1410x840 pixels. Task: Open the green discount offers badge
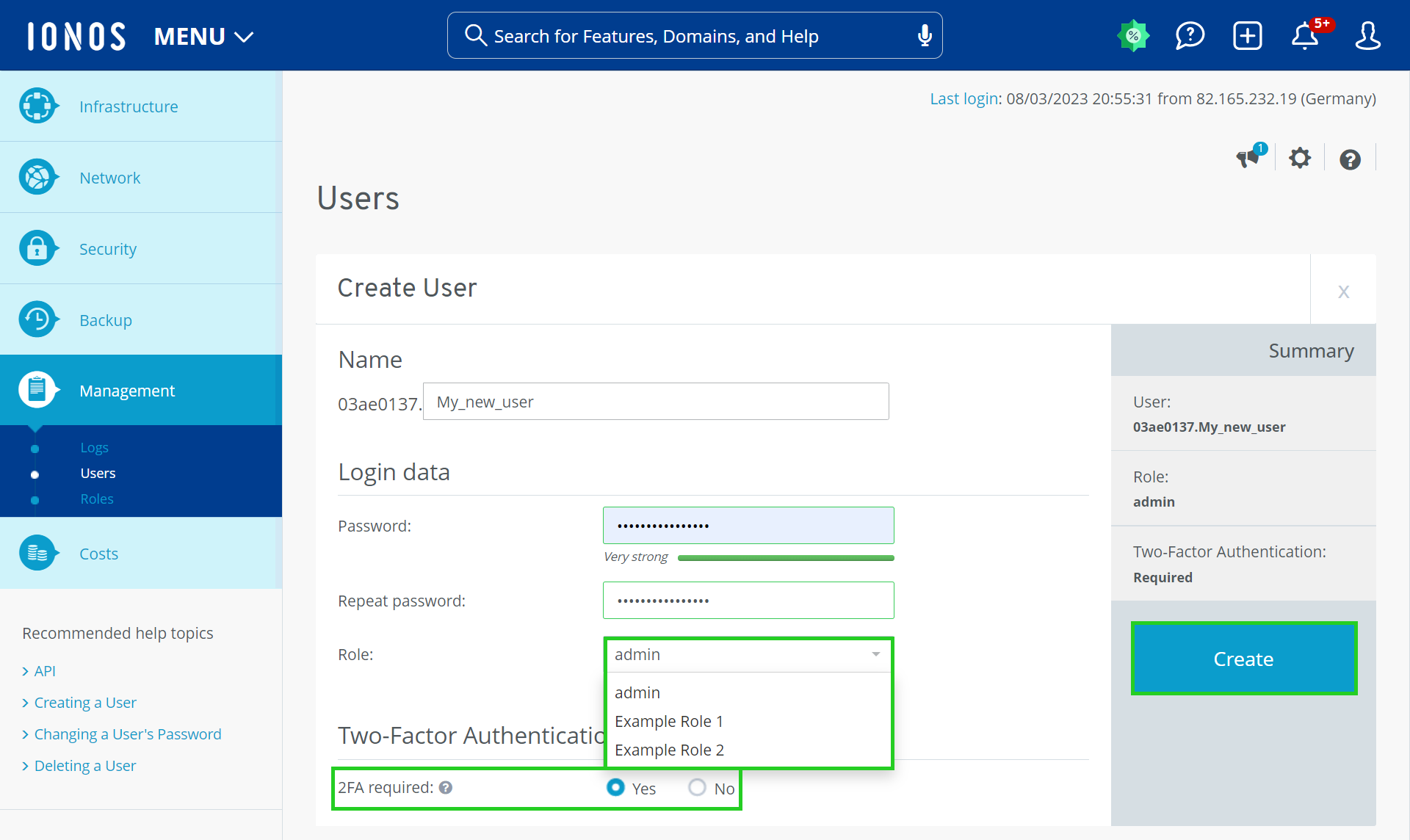click(1133, 35)
